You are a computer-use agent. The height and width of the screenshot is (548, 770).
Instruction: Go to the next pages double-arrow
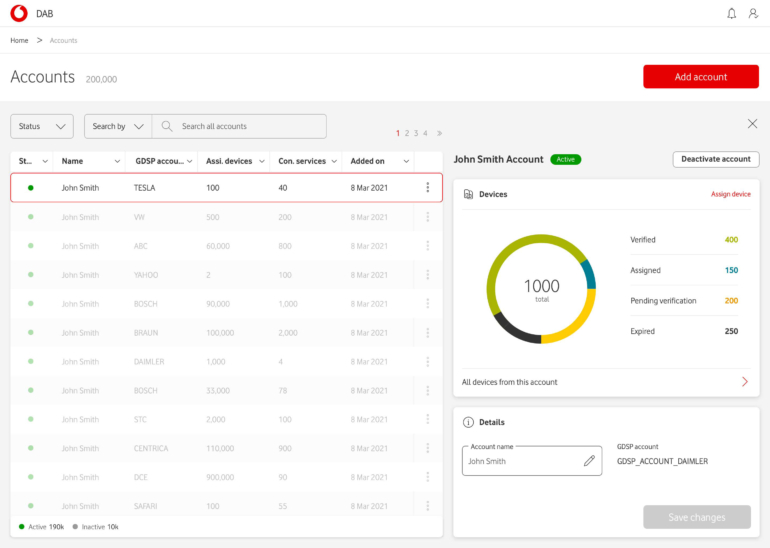[x=439, y=133]
